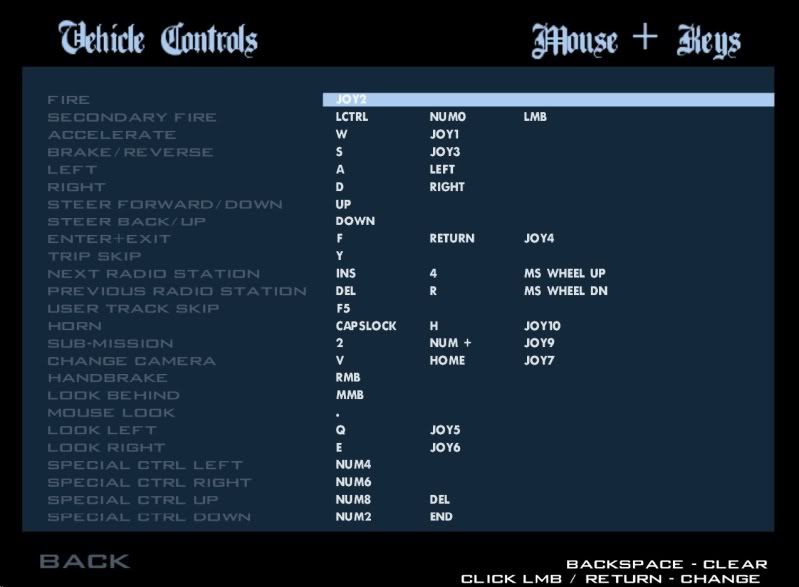Click the HOME binding for Change Camera
This screenshot has height=587, width=799.
tap(447, 360)
